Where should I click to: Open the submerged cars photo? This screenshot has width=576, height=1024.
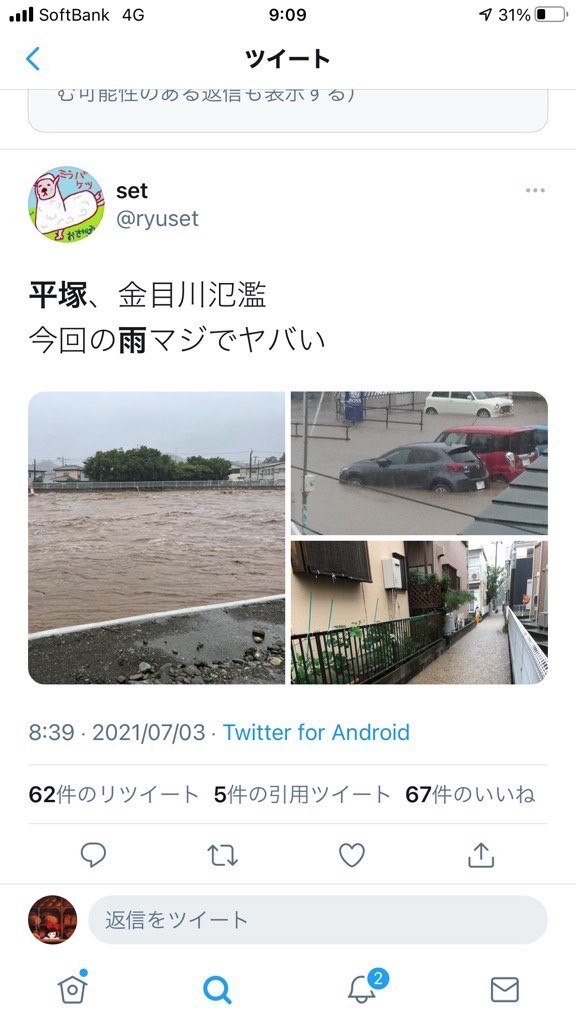(x=419, y=463)
